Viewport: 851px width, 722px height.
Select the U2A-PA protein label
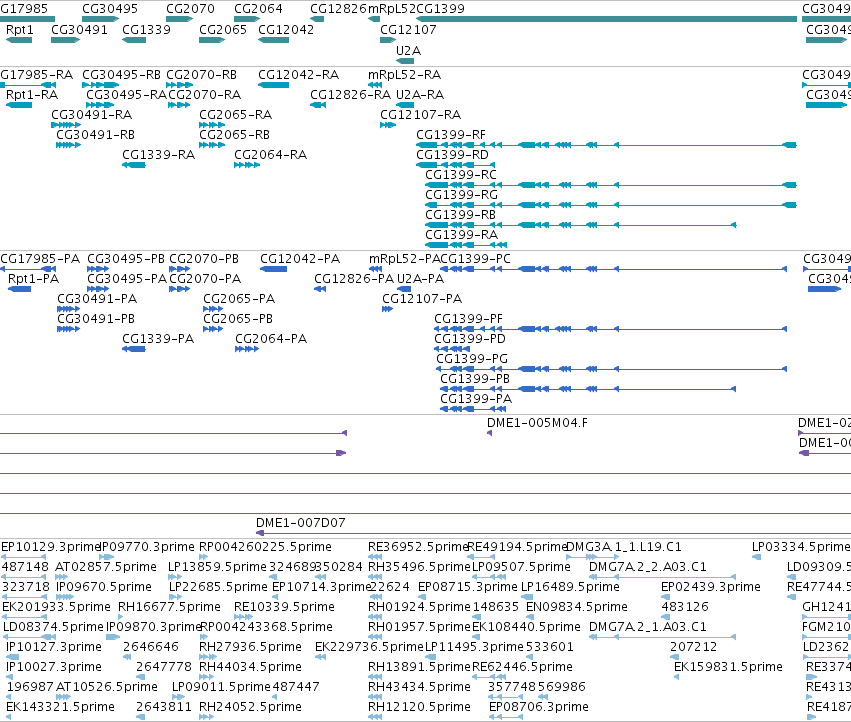tap(421, 279)
